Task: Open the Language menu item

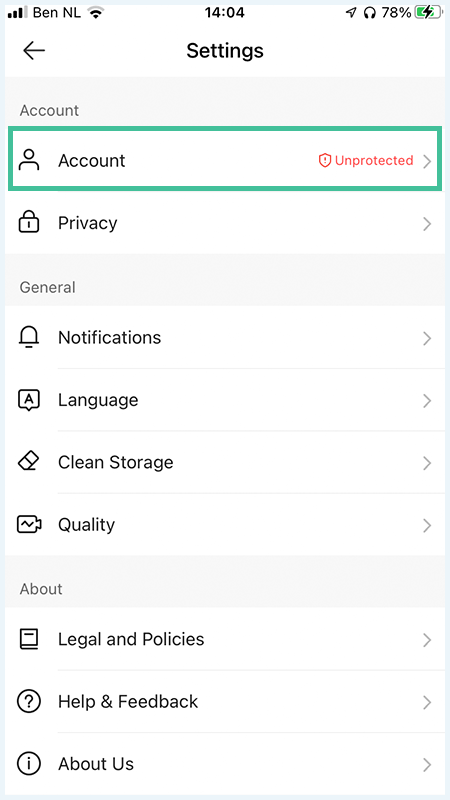Action: (x=225, y=400)
